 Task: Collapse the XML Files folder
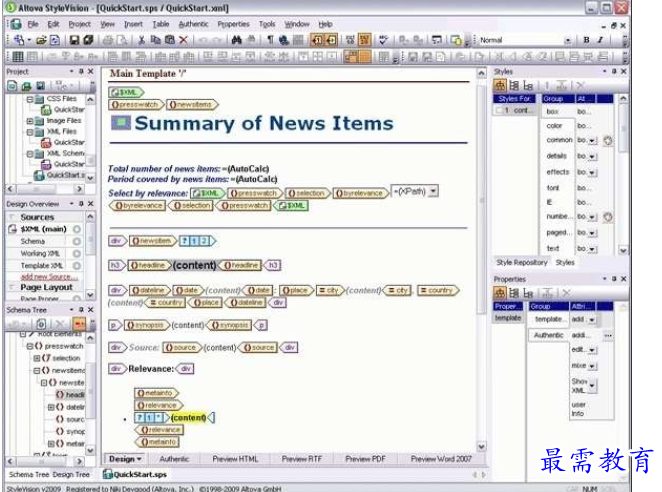[x=30, y=132]
